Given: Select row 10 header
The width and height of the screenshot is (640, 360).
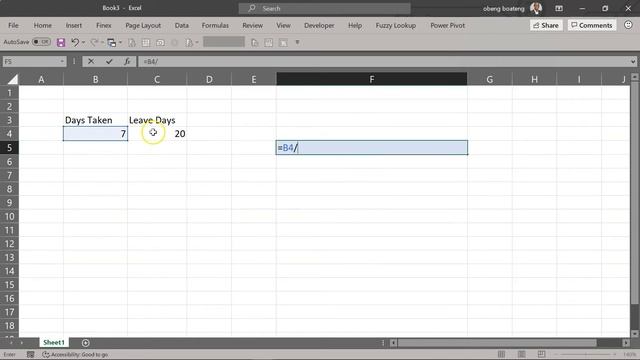Looking at the screenshot, I should click(9, 216).
